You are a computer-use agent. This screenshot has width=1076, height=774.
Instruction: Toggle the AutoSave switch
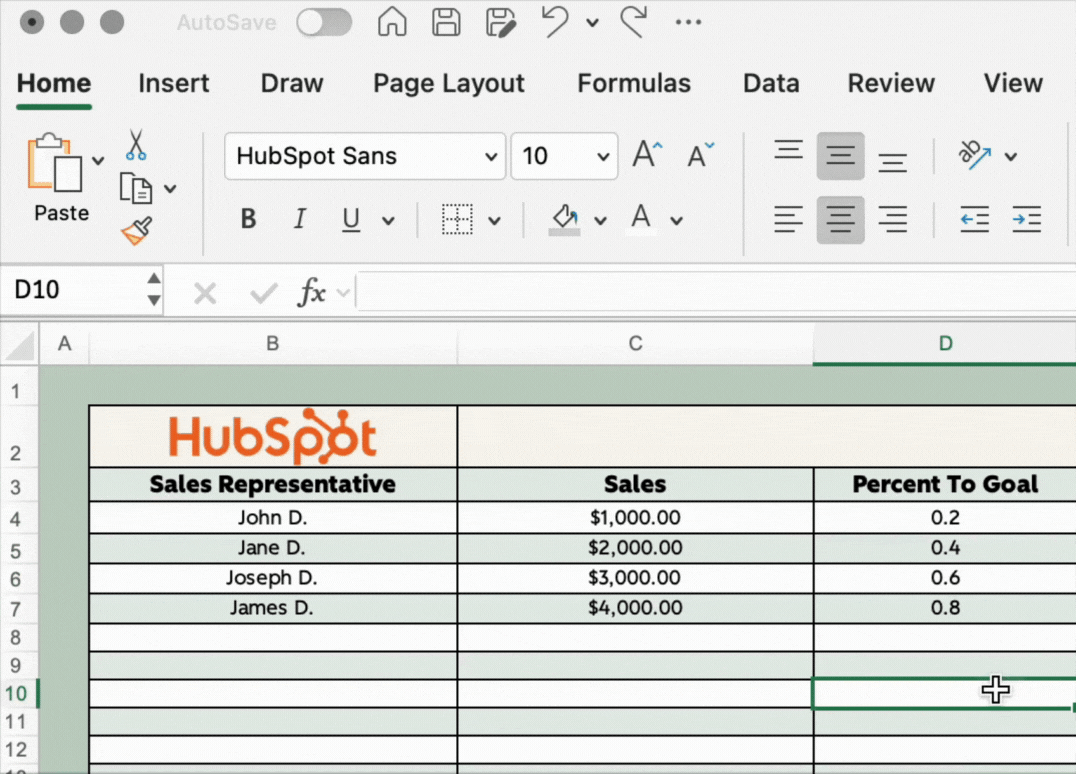(x=325, y=22)
